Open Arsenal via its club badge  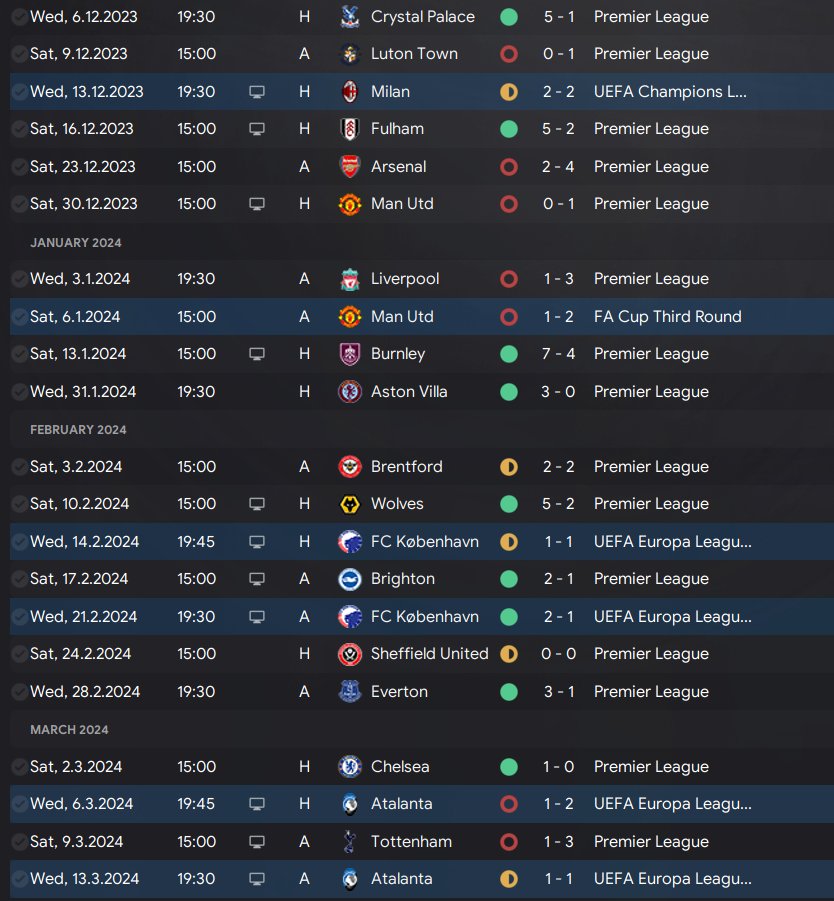coord(350,167)
